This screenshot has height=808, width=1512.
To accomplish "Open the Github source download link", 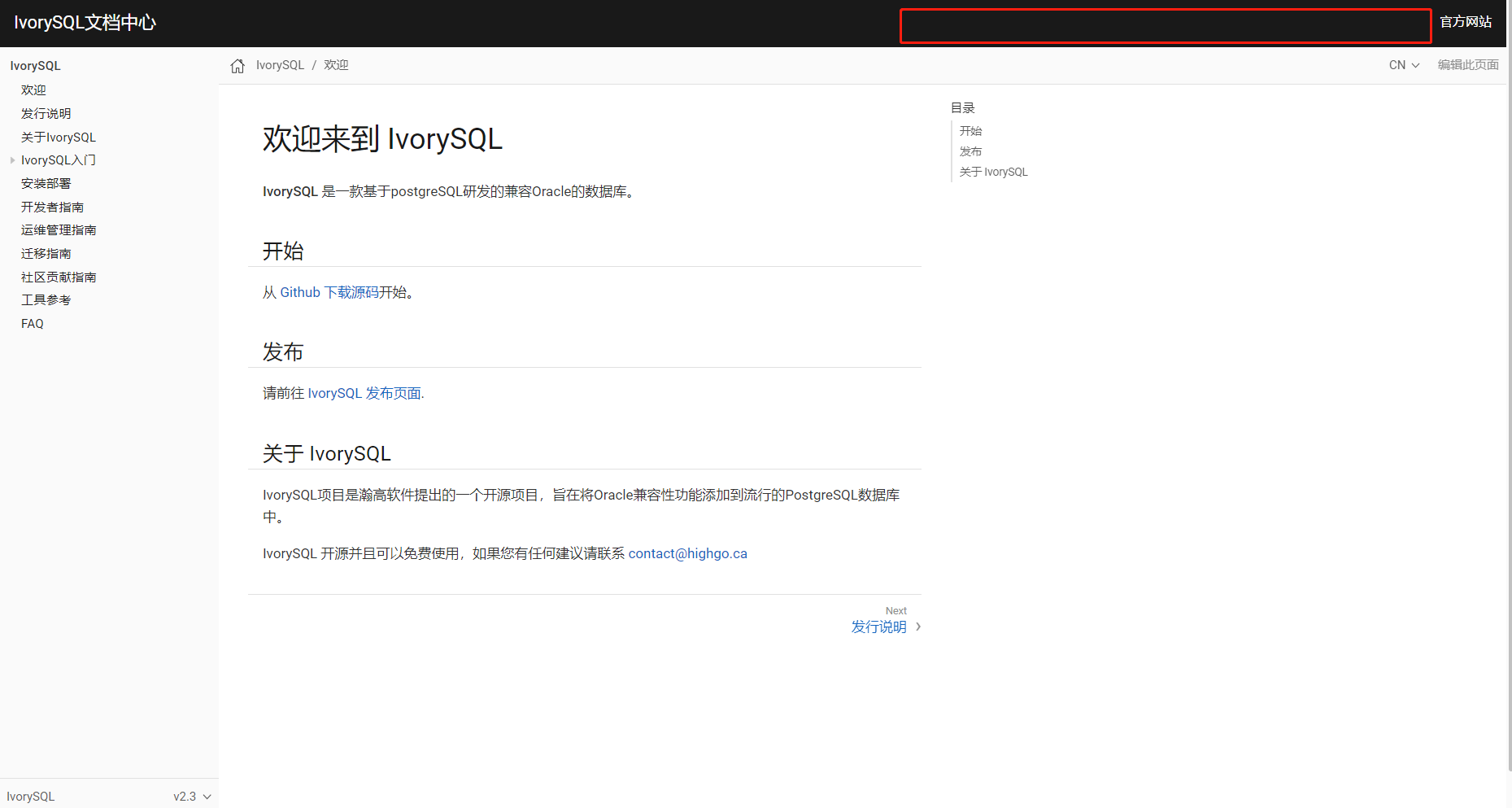I will [x=299, y=292].
